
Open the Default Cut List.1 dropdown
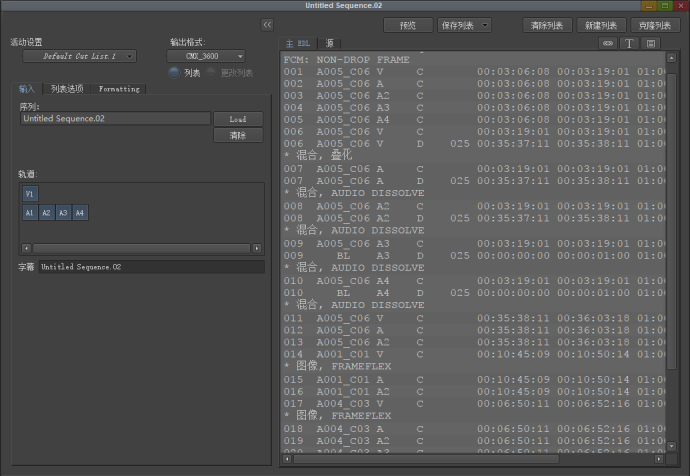[80, 57]
